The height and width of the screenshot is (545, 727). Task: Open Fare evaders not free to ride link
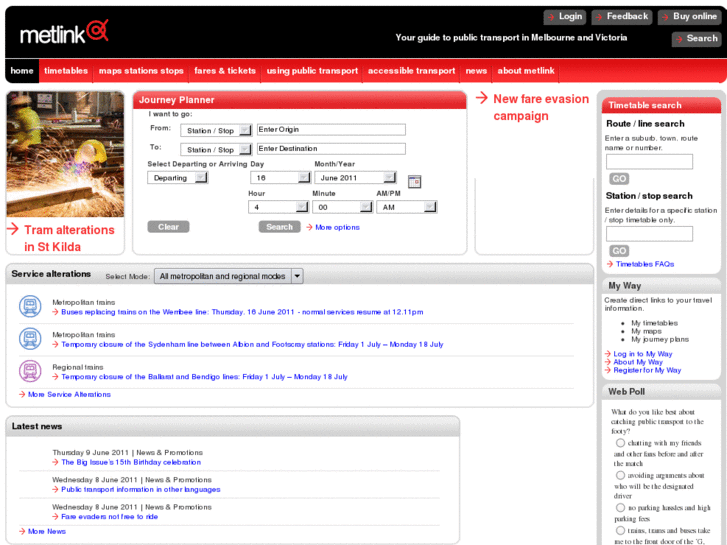[x=109, y=517]
